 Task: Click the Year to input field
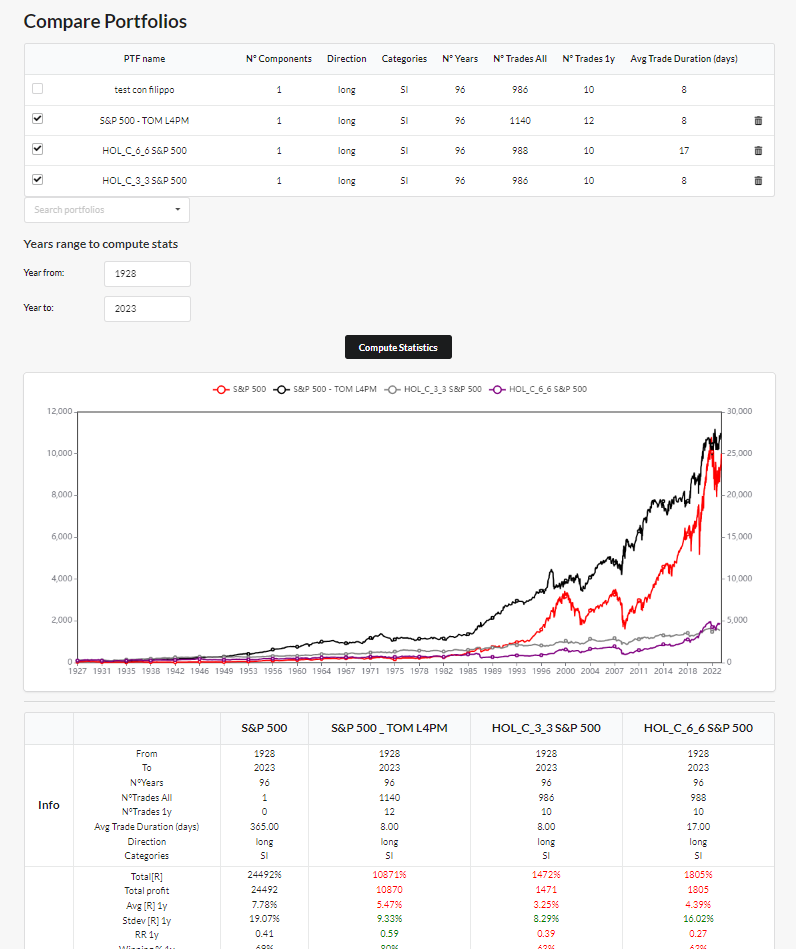tap(146, 308)
